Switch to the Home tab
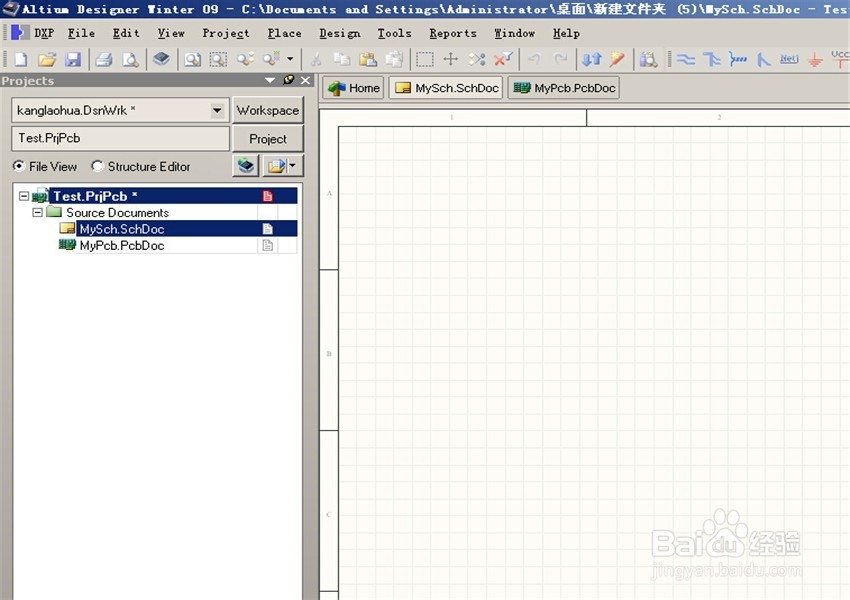The height and width of the screenshot is (600, 850). point(354,88)
